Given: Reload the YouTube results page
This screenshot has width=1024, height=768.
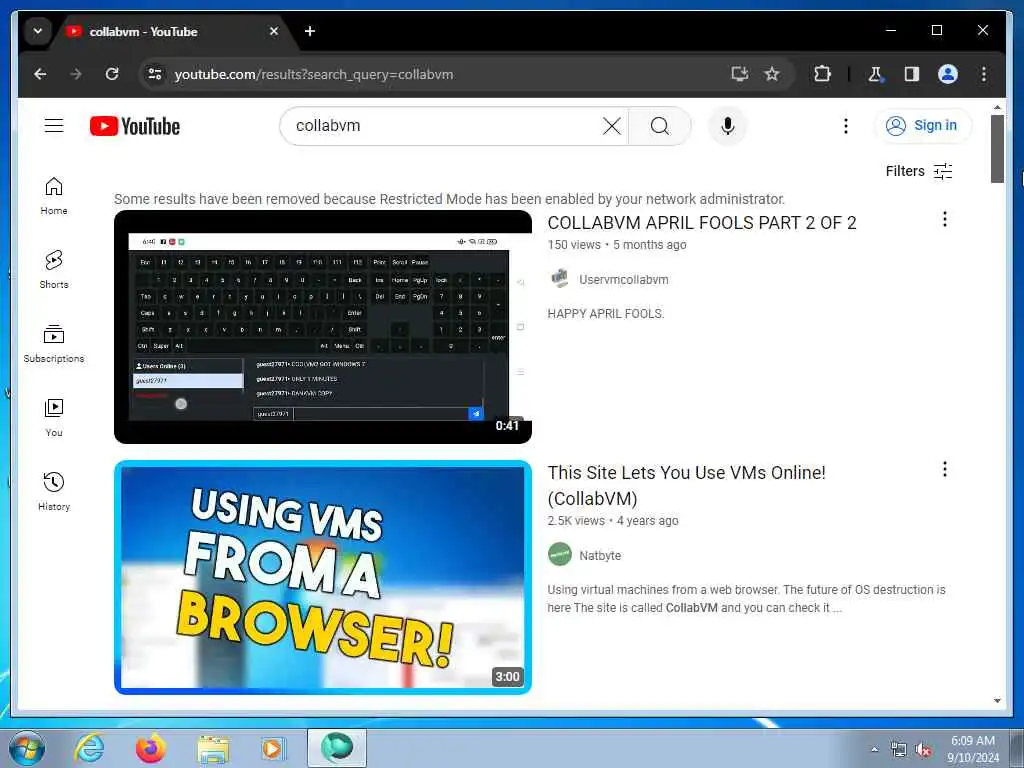Looking at the screenshot, I should tap(112, 74).
